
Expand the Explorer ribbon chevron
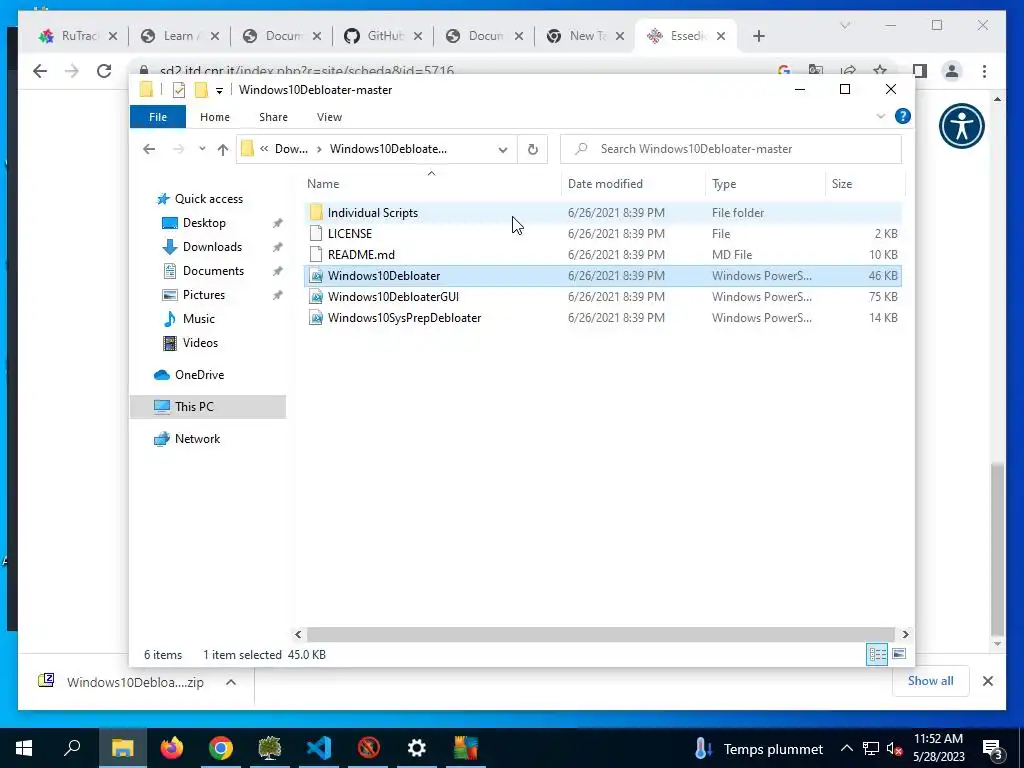(x=880, y=116)
